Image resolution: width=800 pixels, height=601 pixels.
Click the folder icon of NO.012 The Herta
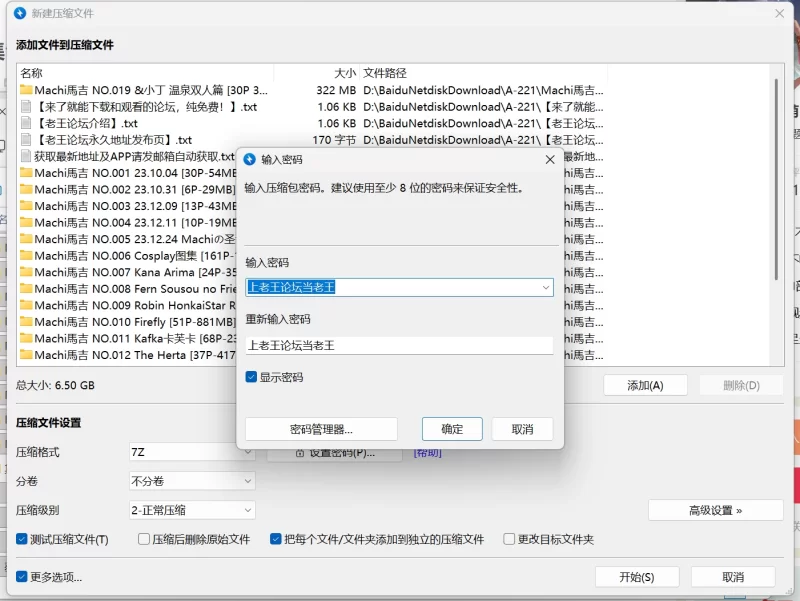point(27,355)
